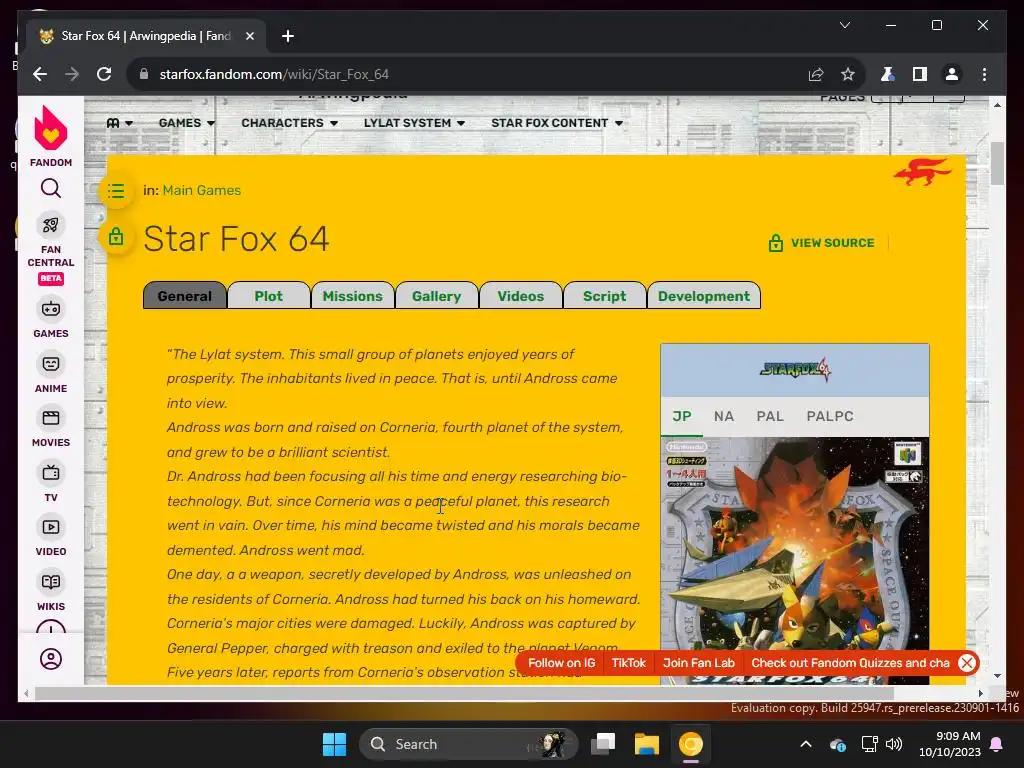Viewport: 1024px width, 768px height.
Task: Reload the page with refresh icon
Action: (104, 74)
